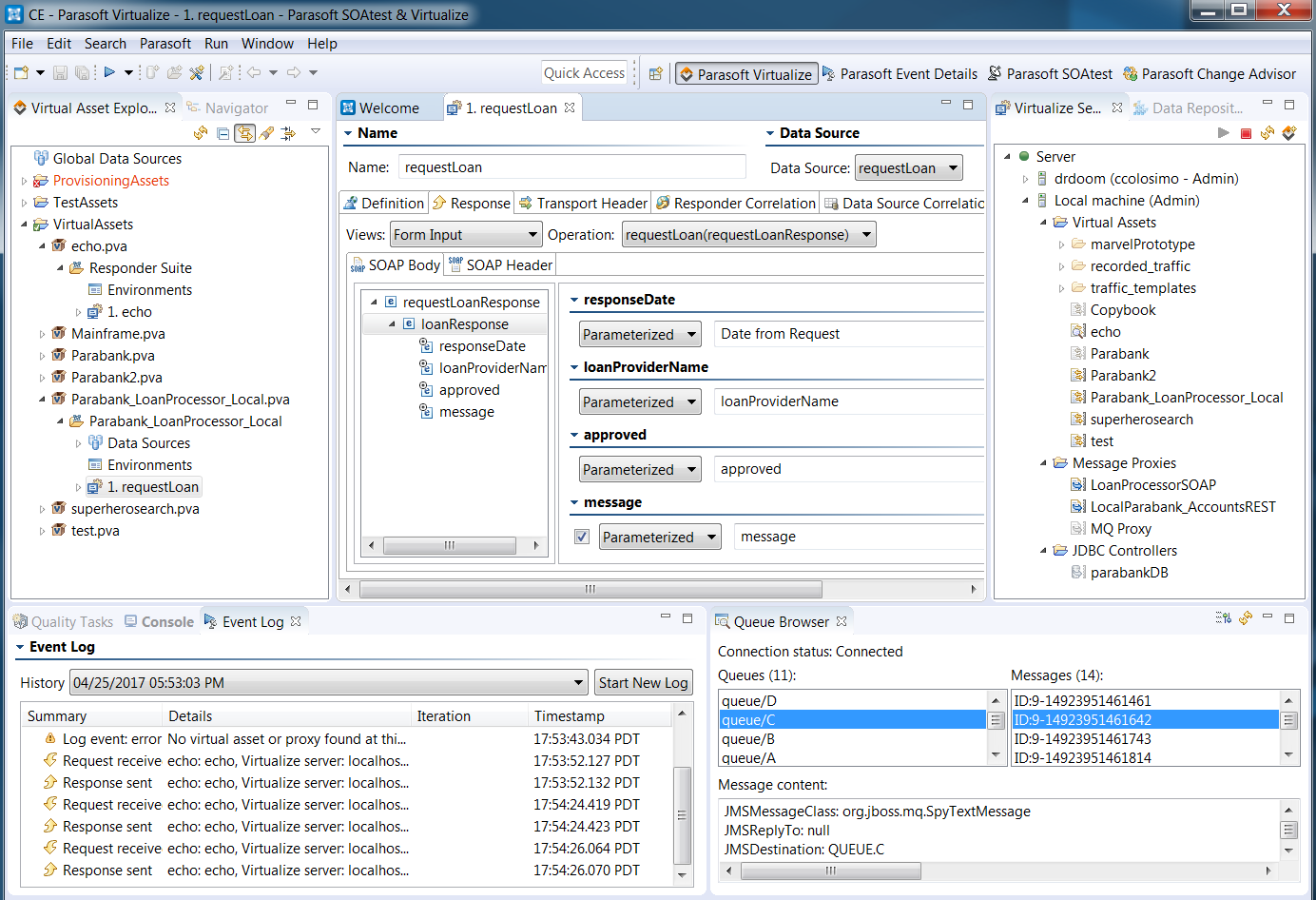Open the approved Parameterized dropdown
The width and height of the screenshot is (1316, 900).
(640, 469)
